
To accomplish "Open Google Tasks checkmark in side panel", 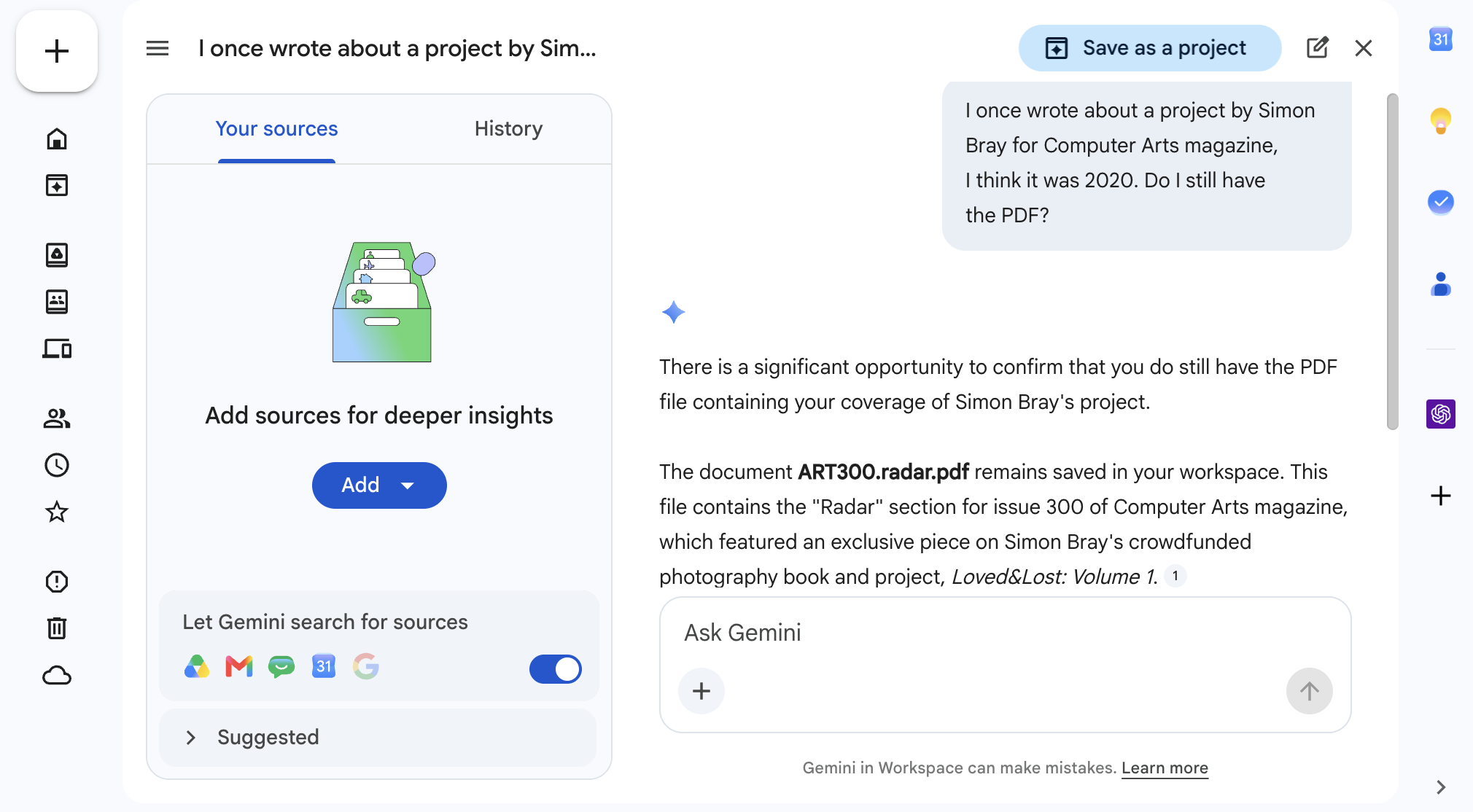I will [1441, 202].
